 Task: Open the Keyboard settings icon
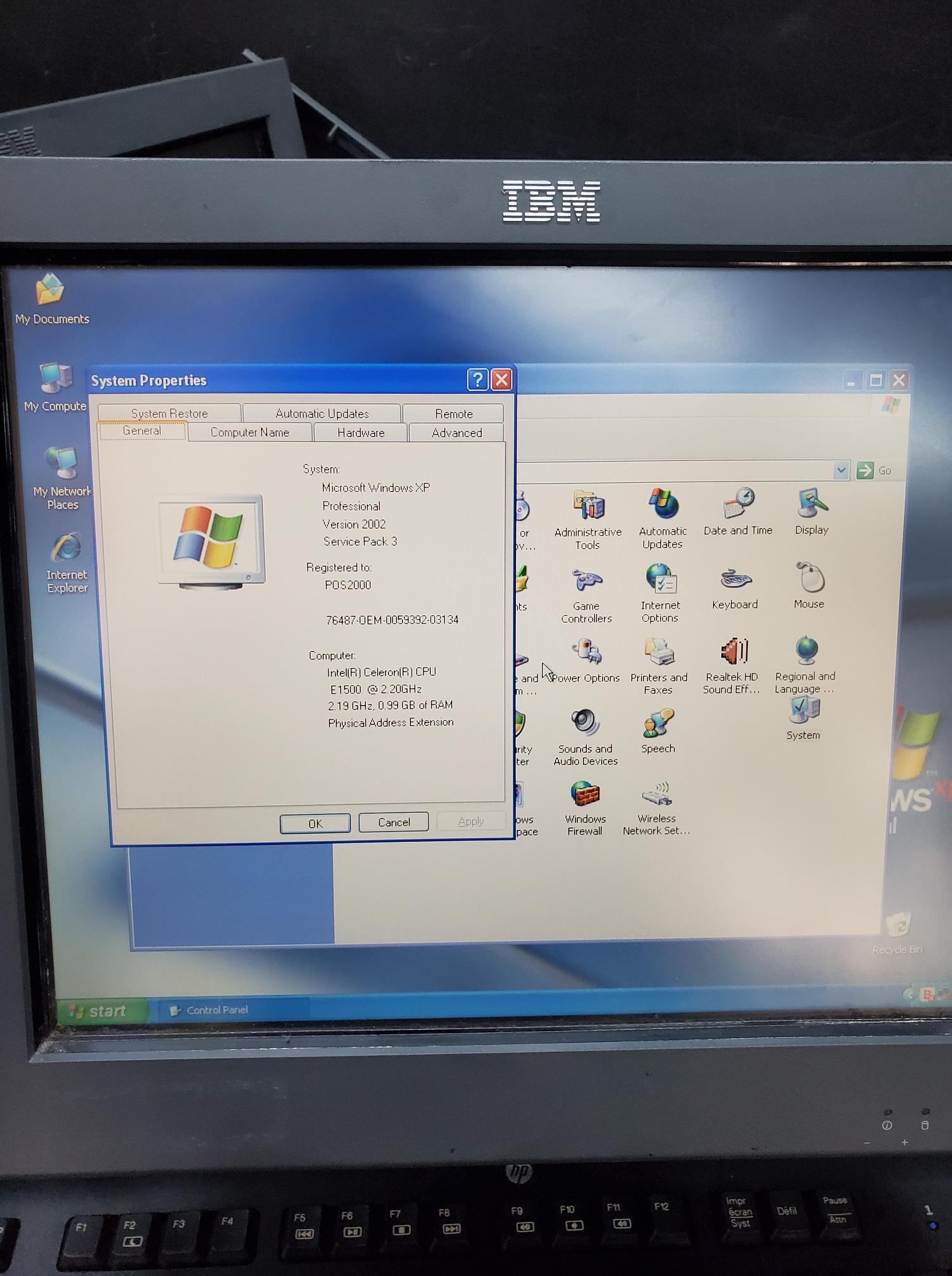click(735, 589)
